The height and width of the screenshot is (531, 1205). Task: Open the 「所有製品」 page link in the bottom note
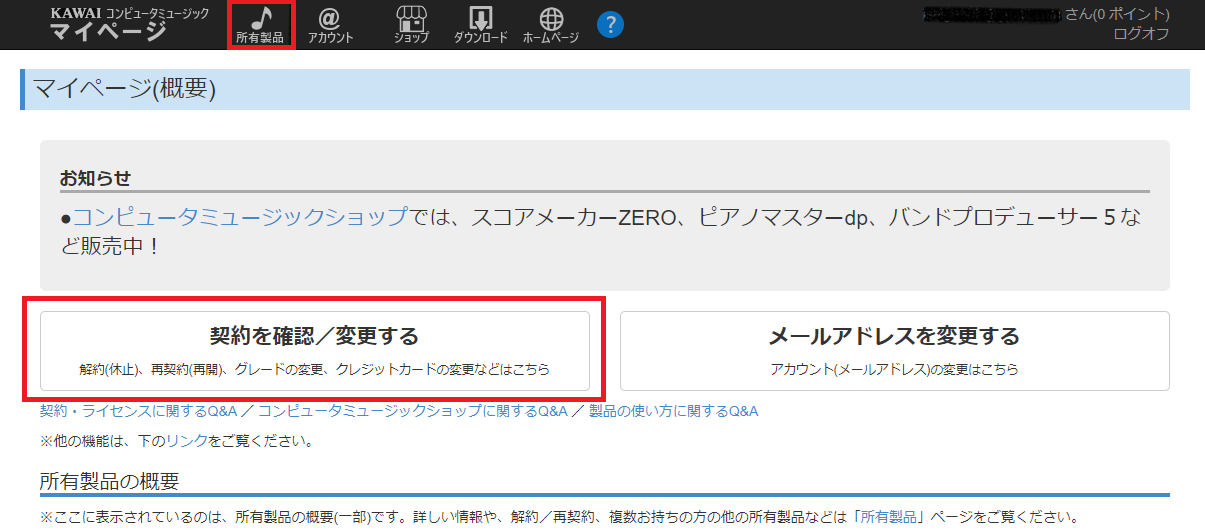pos(887,518)
